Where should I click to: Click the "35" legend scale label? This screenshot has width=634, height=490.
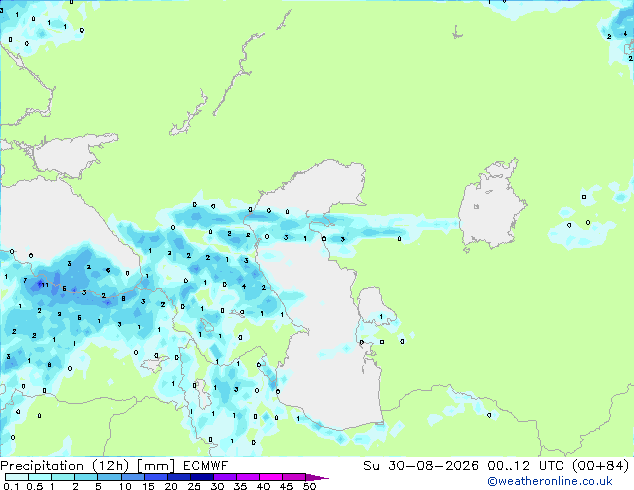pyautogui.click(x=240, y=486)
